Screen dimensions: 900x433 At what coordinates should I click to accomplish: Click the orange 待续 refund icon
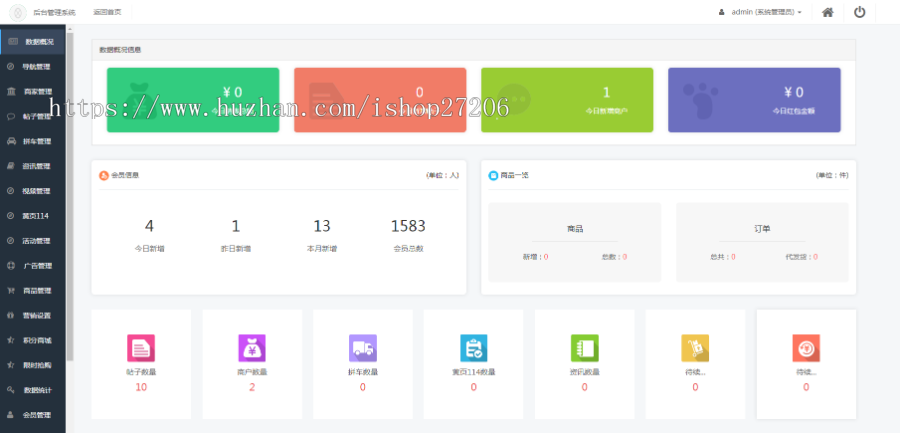pos(806,348)
